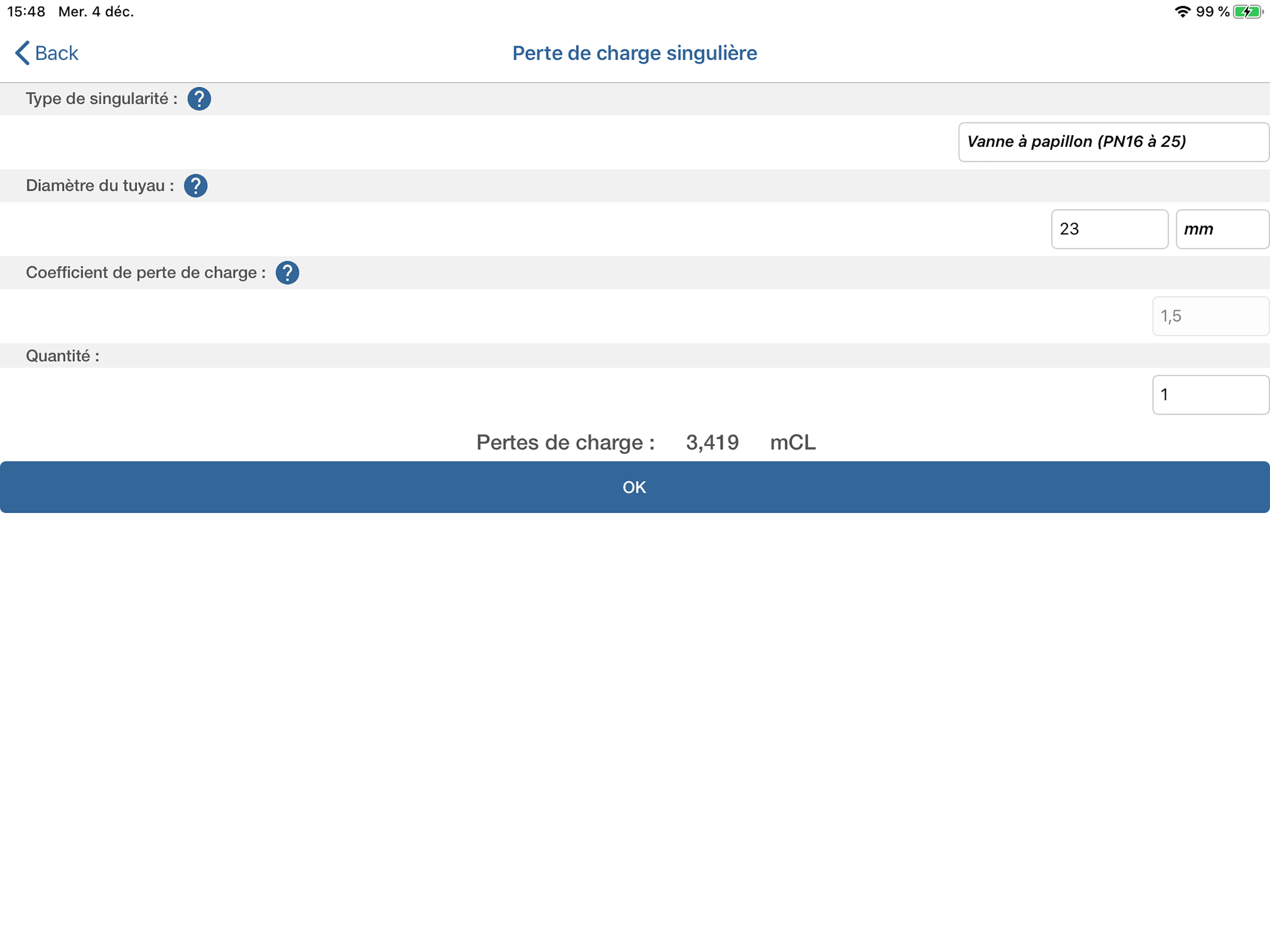Open help for Coefficient de perte de charge
Screen dimensions: 1270x952
tap(287, 273)
